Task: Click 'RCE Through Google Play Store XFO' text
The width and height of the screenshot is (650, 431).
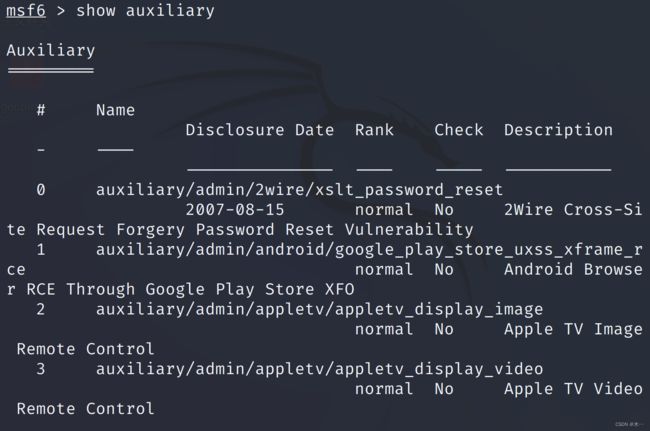Action: [x=190, y=290]
